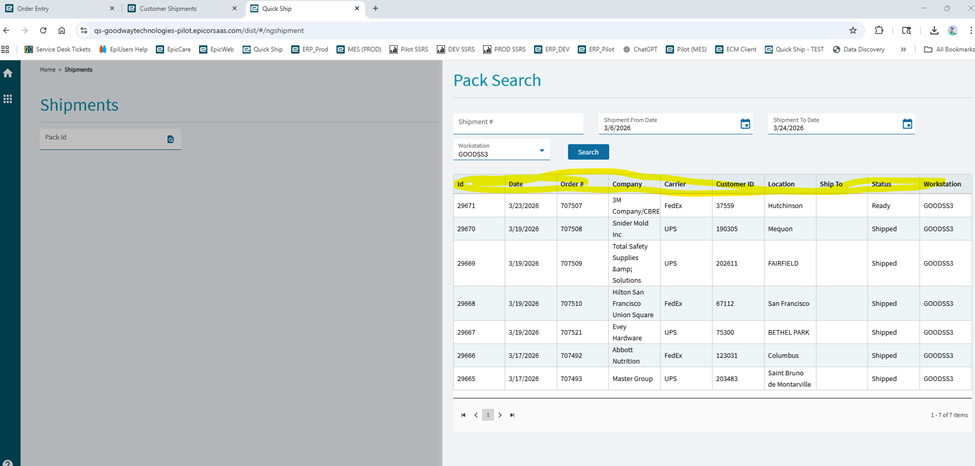Click the Home breadcrumb link

pyautogui.click(x=47, y=70)
